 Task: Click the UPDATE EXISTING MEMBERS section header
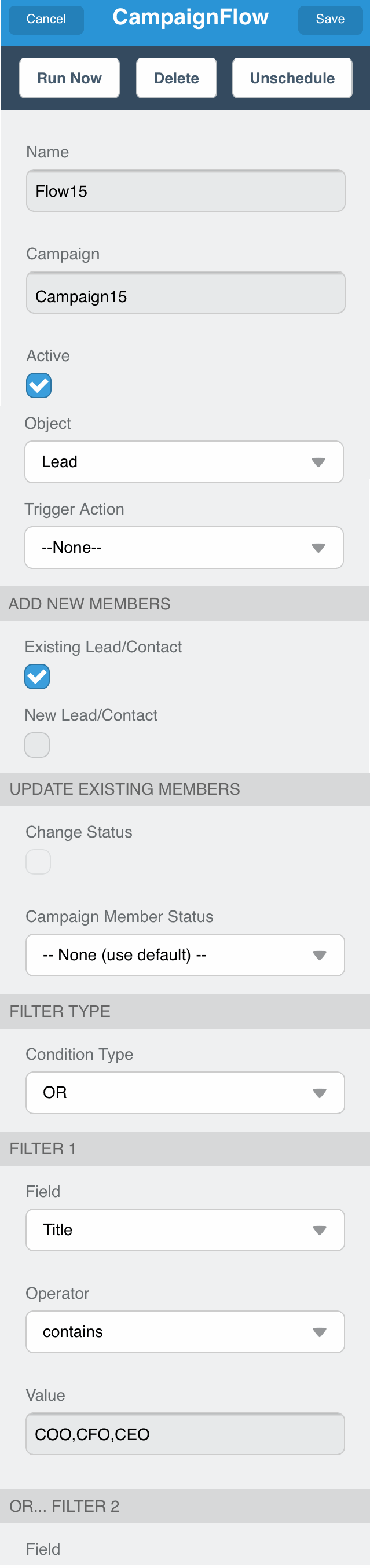pyautogui.click(x=185, y=789)
